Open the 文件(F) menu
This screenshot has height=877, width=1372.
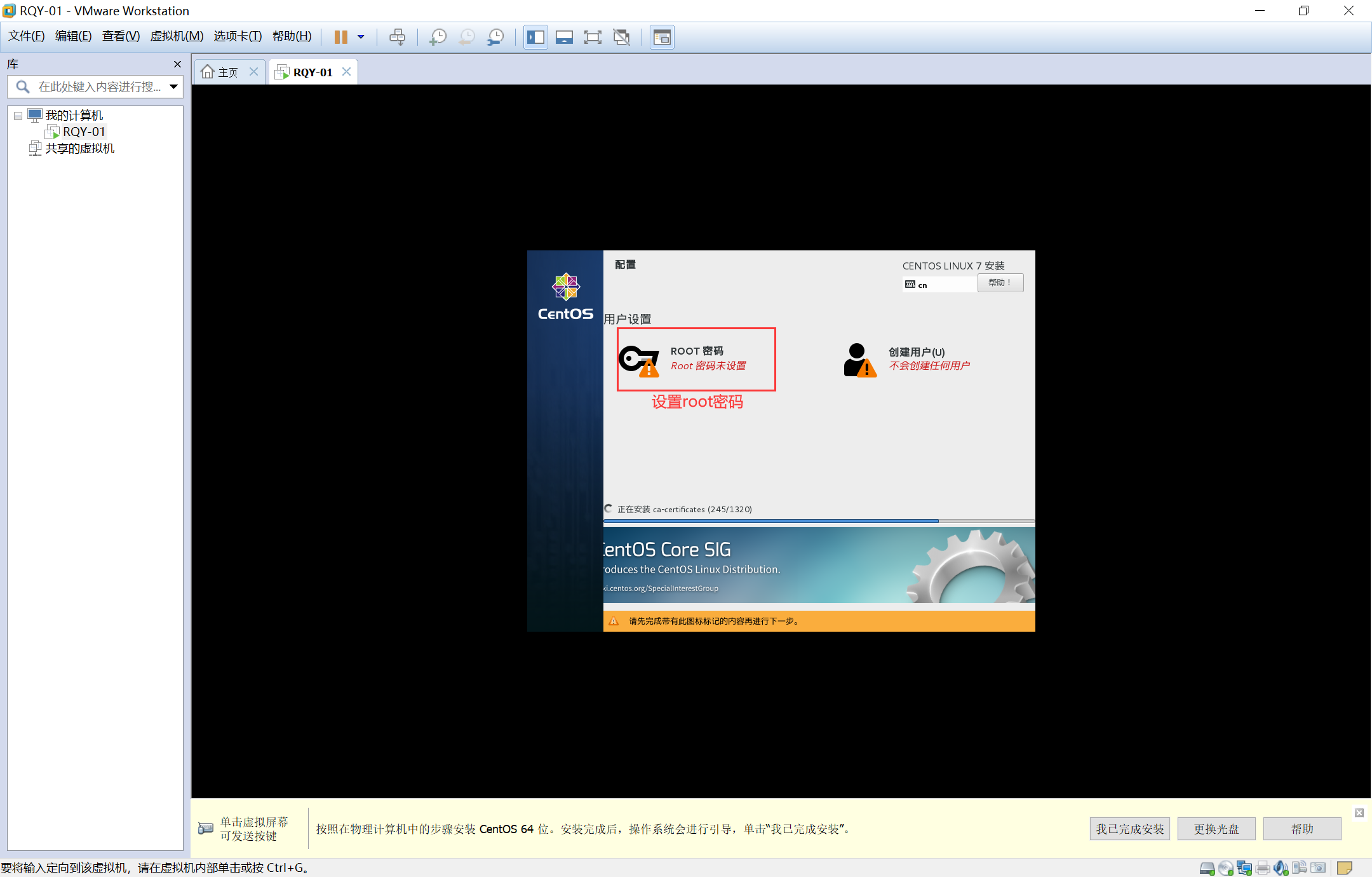27,36
